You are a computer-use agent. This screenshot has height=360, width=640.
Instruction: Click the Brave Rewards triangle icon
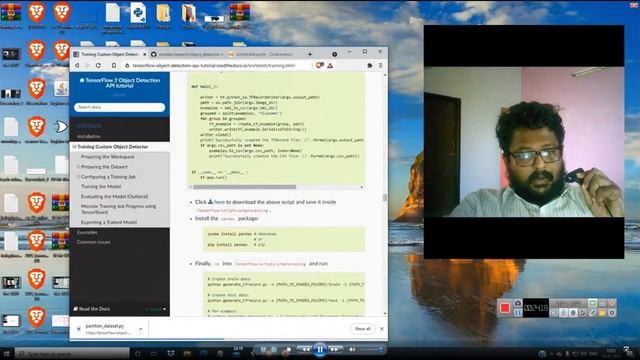(x=330, y=65)
